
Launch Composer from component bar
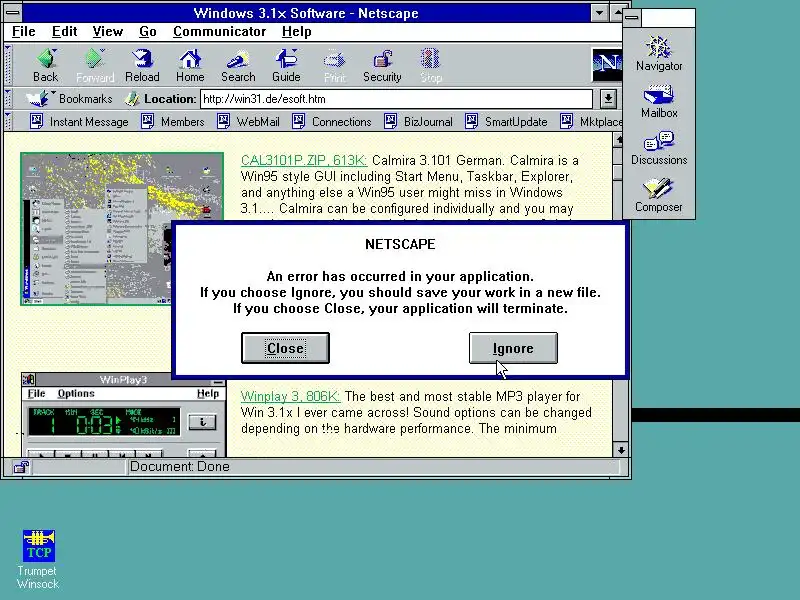(x=659, y=195)
